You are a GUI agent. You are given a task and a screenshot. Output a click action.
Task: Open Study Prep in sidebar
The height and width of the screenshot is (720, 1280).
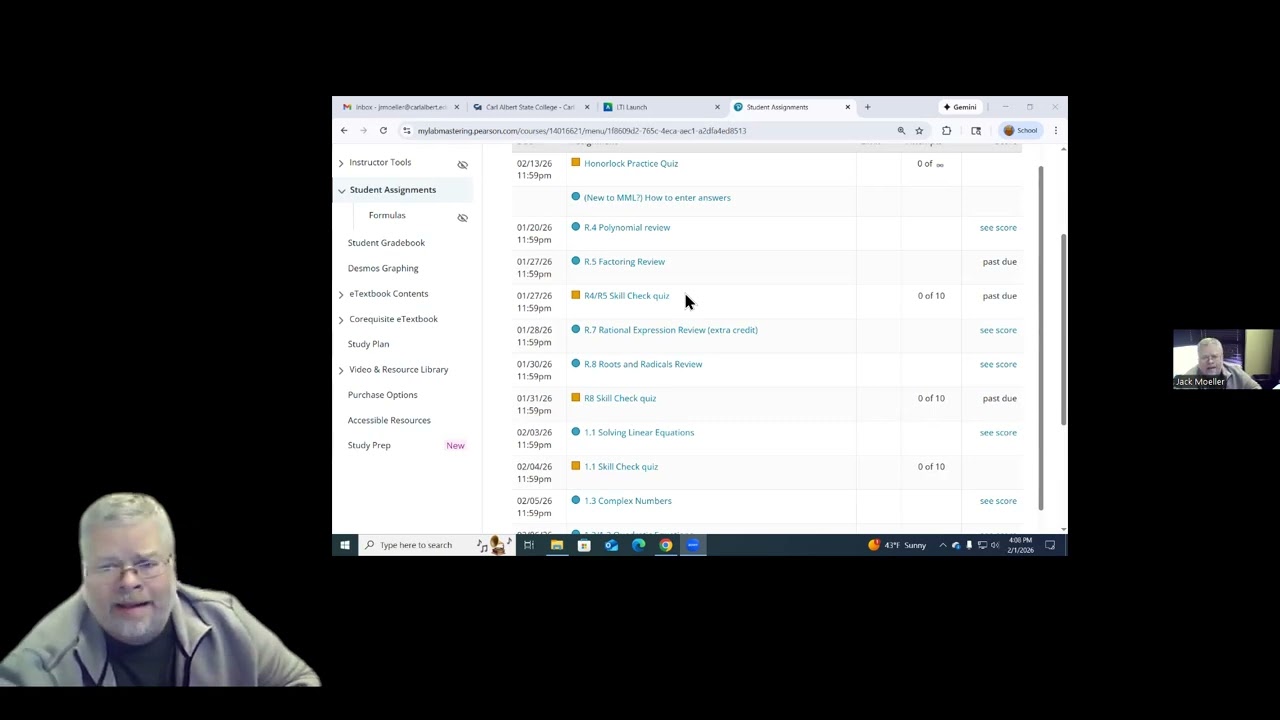(369, 445)
